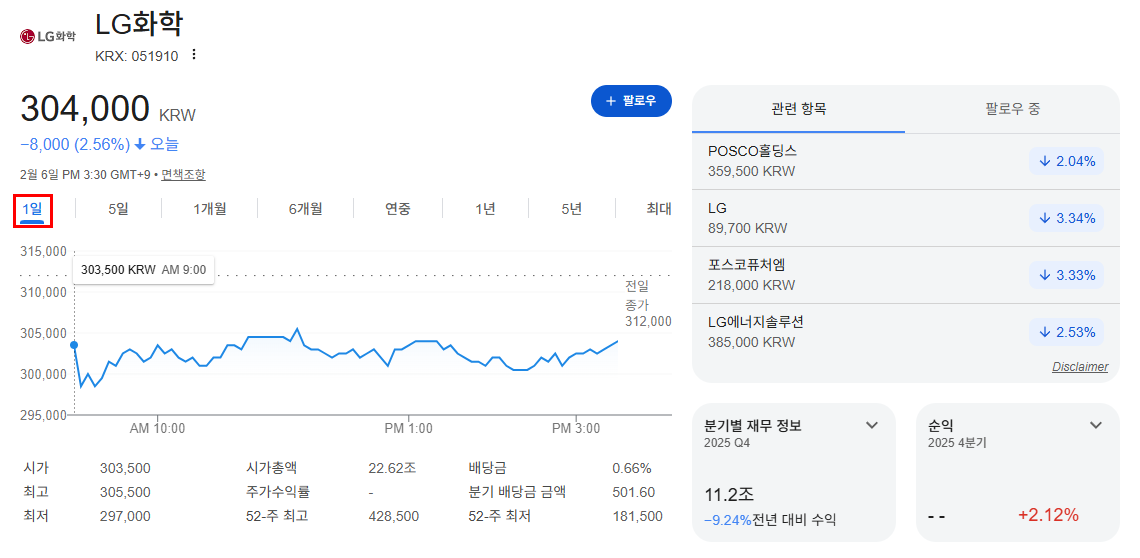
Task: Click the 52-주 최고 value 428,500
Action: coord(393,517)
